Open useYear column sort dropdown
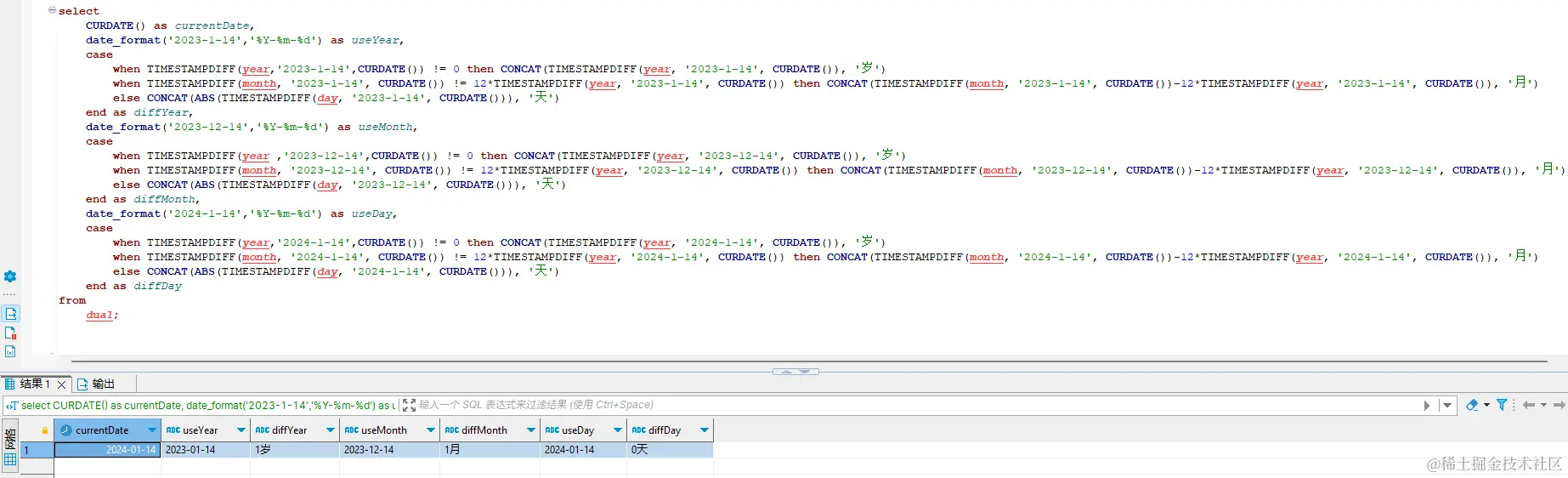Viewport: 1568px width, 478px height. coord(241,430)
